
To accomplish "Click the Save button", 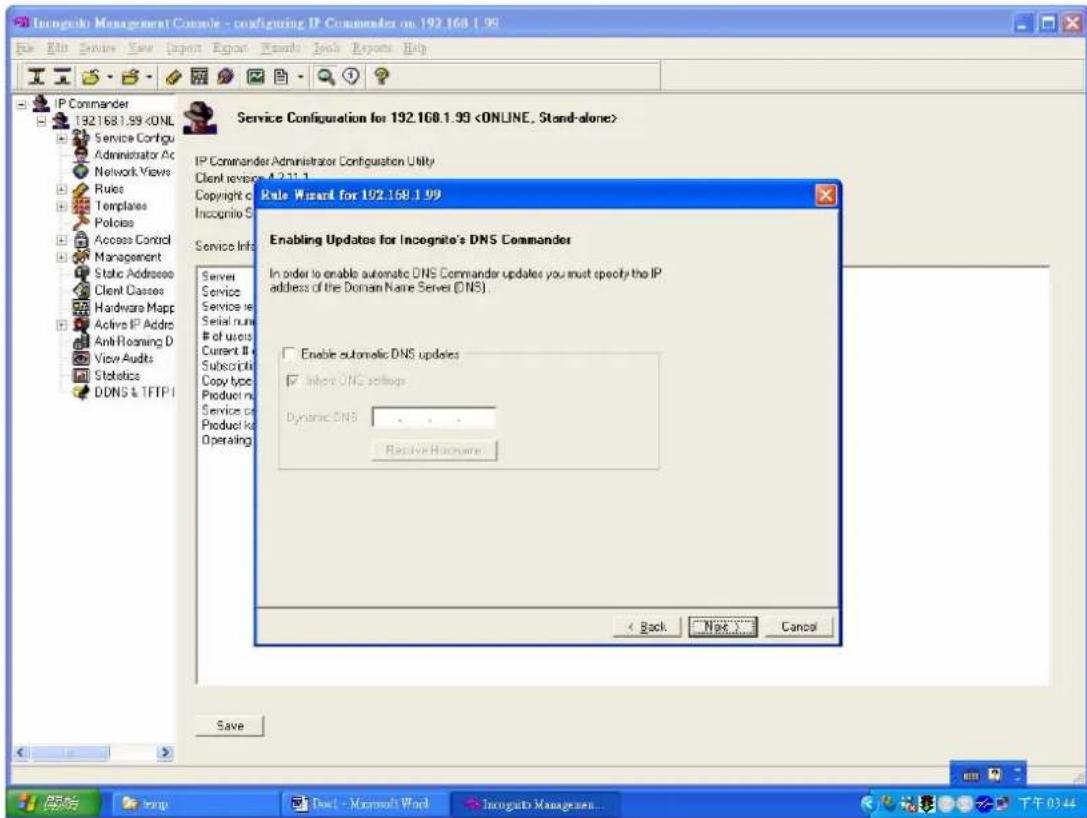I will [229, 726].
